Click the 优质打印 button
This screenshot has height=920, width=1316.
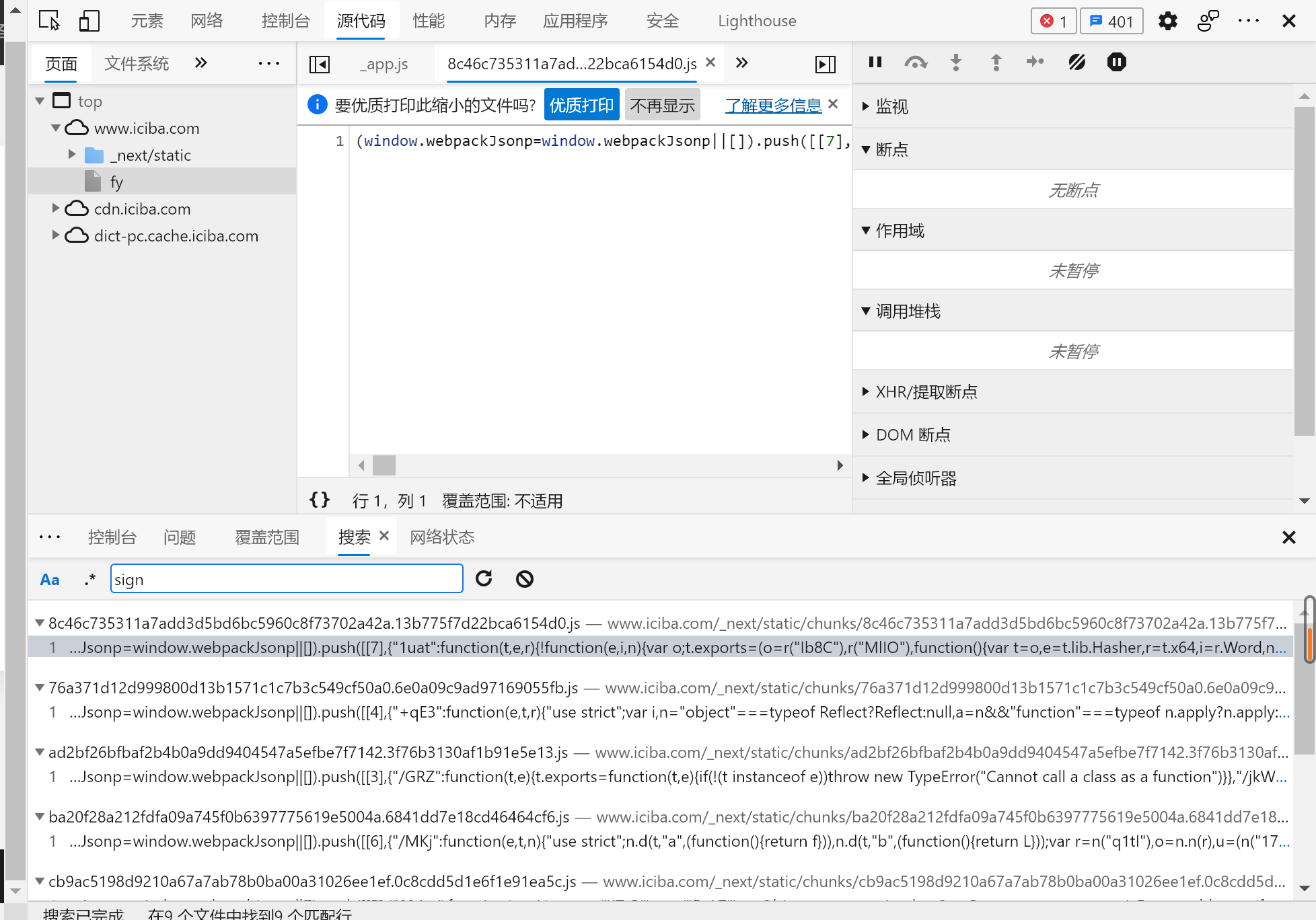coord(581,106)
